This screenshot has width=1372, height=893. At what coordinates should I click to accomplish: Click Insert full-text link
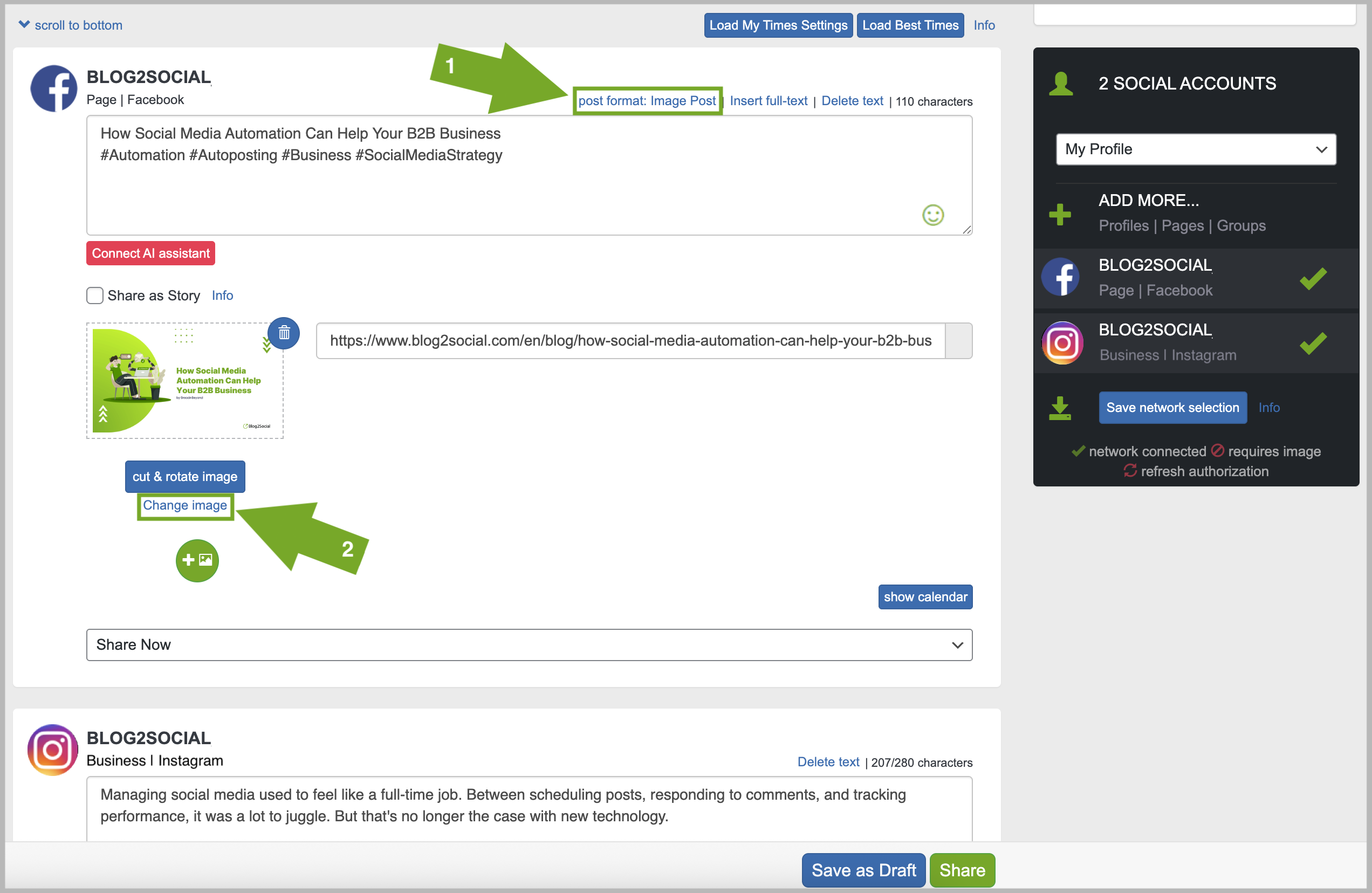[x=769, y=101]
